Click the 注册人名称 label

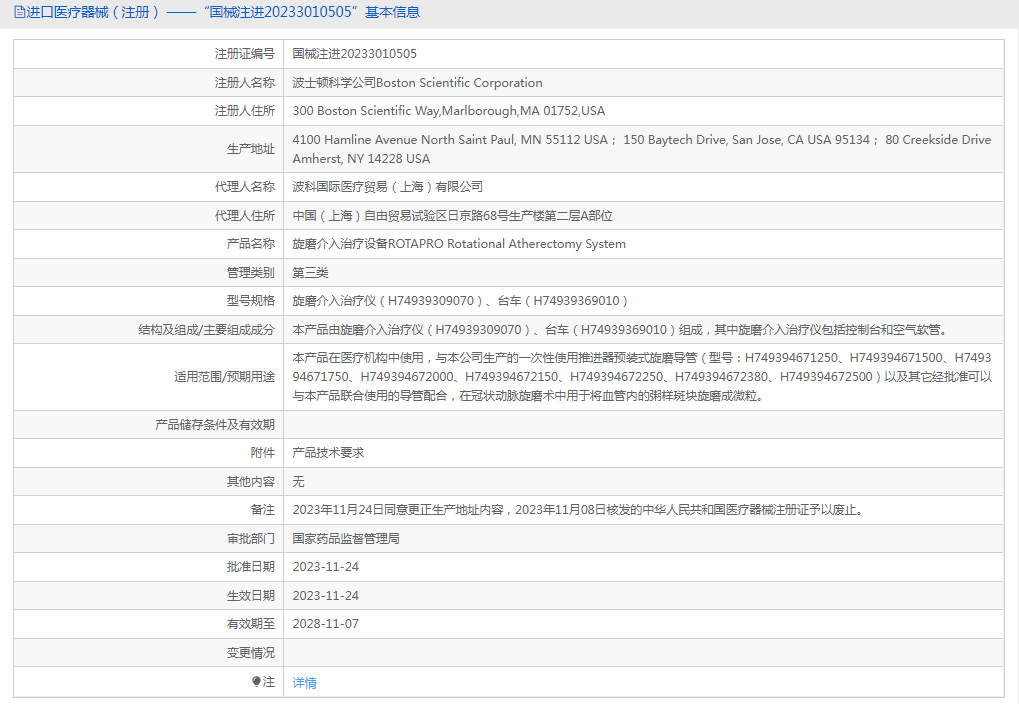click(245, 83)
